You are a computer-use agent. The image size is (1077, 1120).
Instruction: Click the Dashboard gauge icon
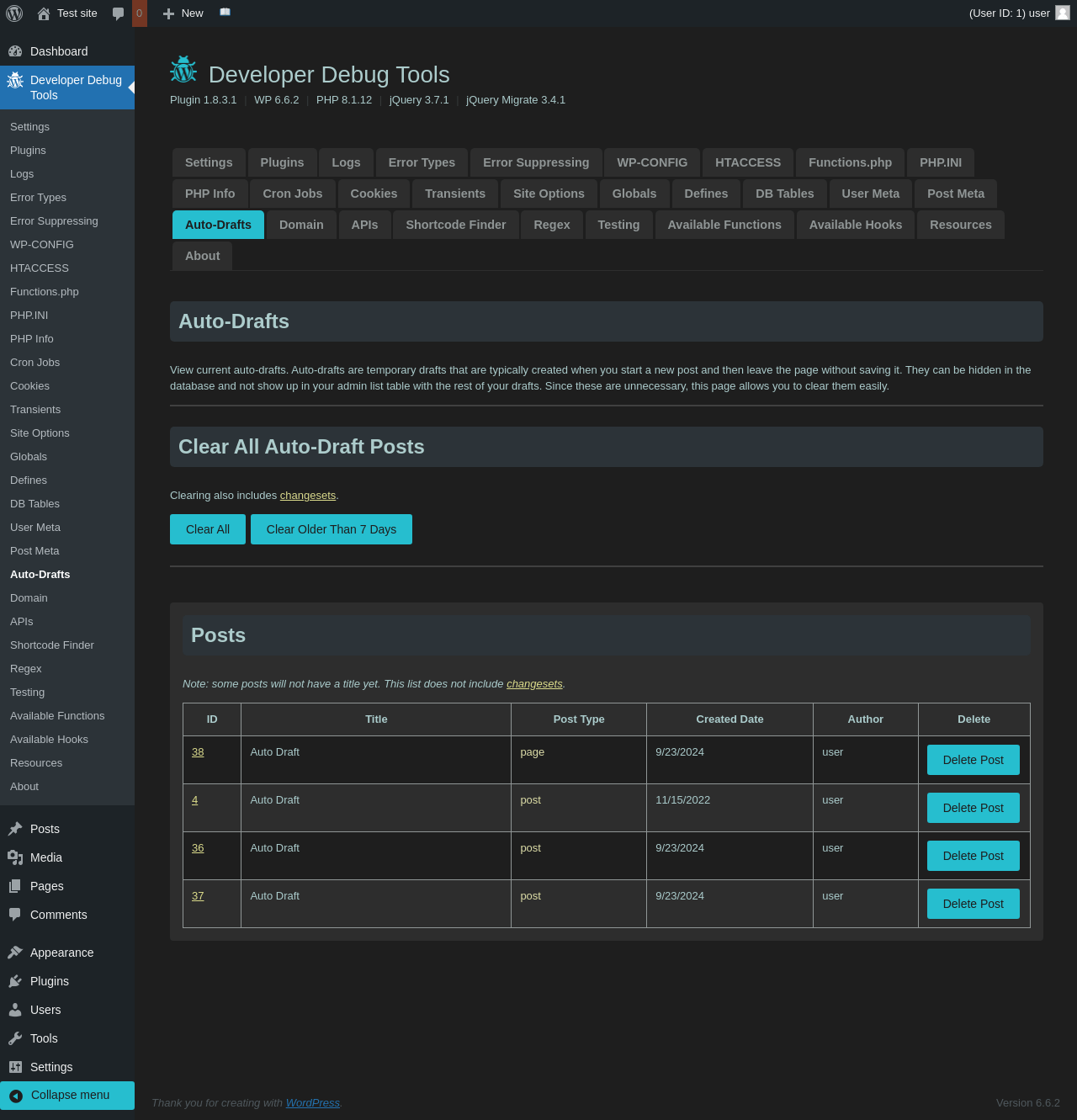click(x=15, y=51)
